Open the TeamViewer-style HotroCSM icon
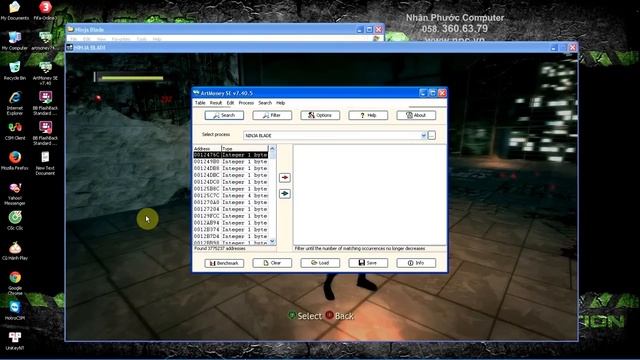 (x=15, y=310)
